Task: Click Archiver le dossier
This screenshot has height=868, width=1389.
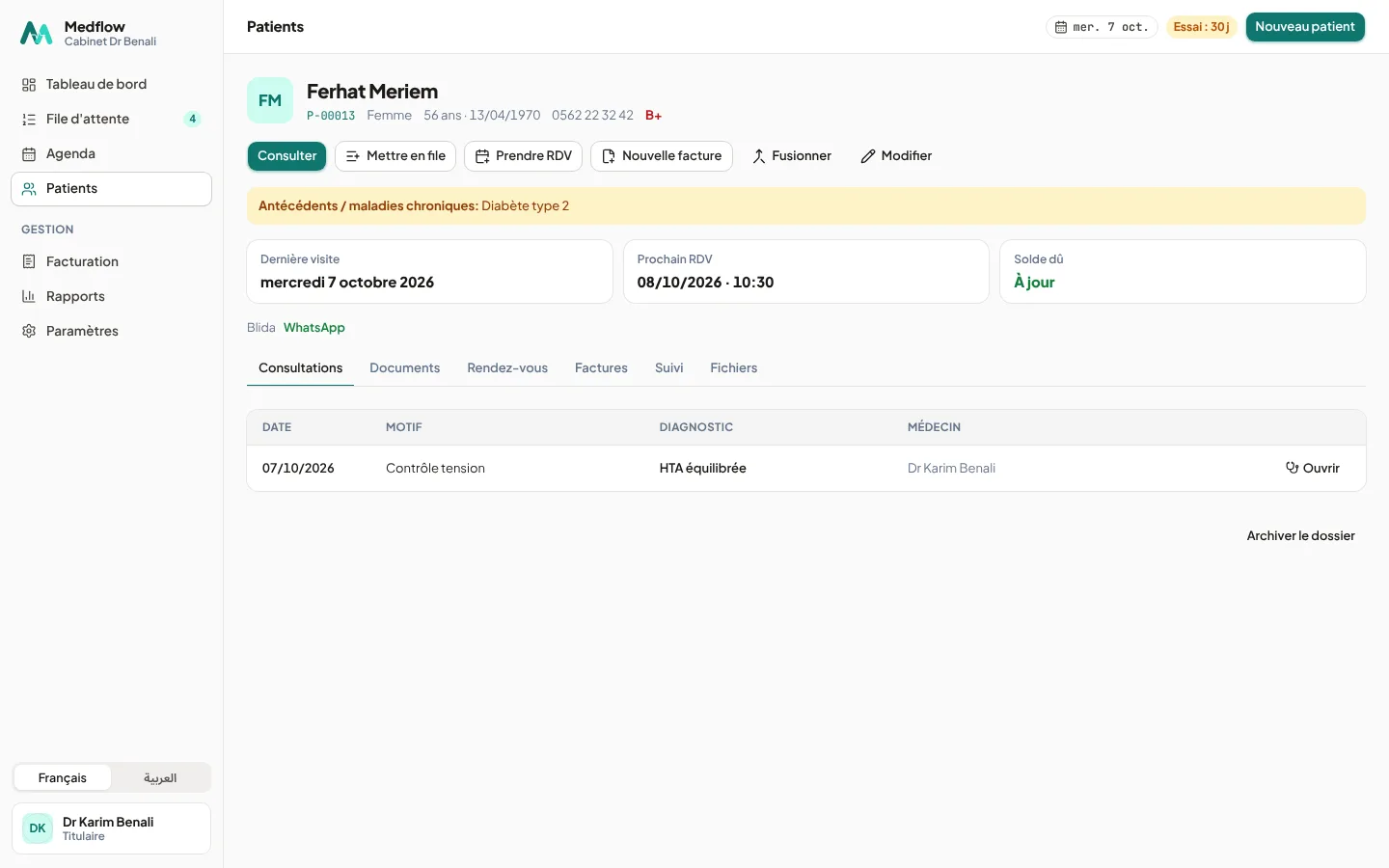Action: 1300,536
